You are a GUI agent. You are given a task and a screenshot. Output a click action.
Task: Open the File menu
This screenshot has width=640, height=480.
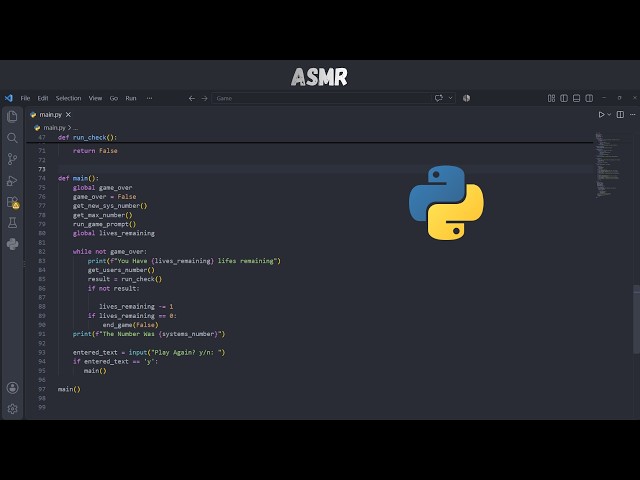click(25, 98)
